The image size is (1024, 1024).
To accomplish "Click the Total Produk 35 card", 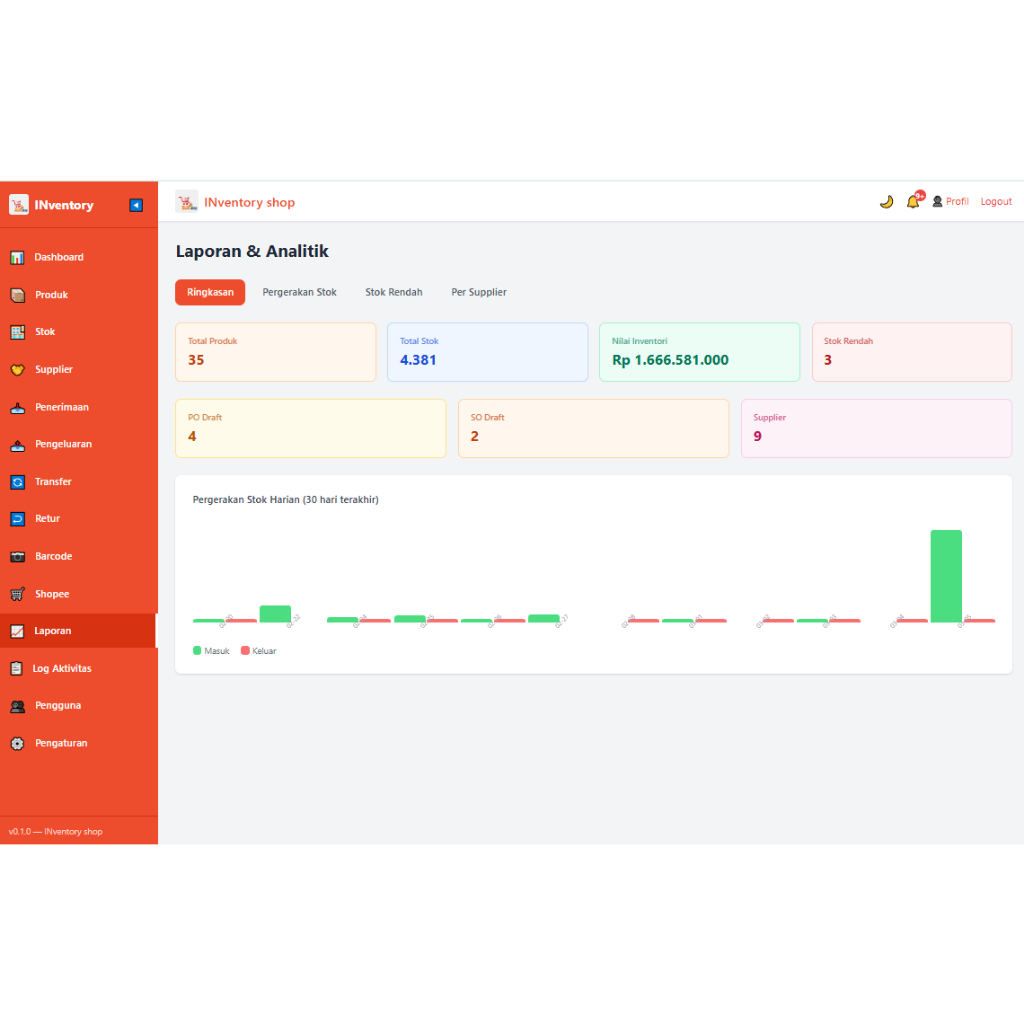I will tap(276, 352).
